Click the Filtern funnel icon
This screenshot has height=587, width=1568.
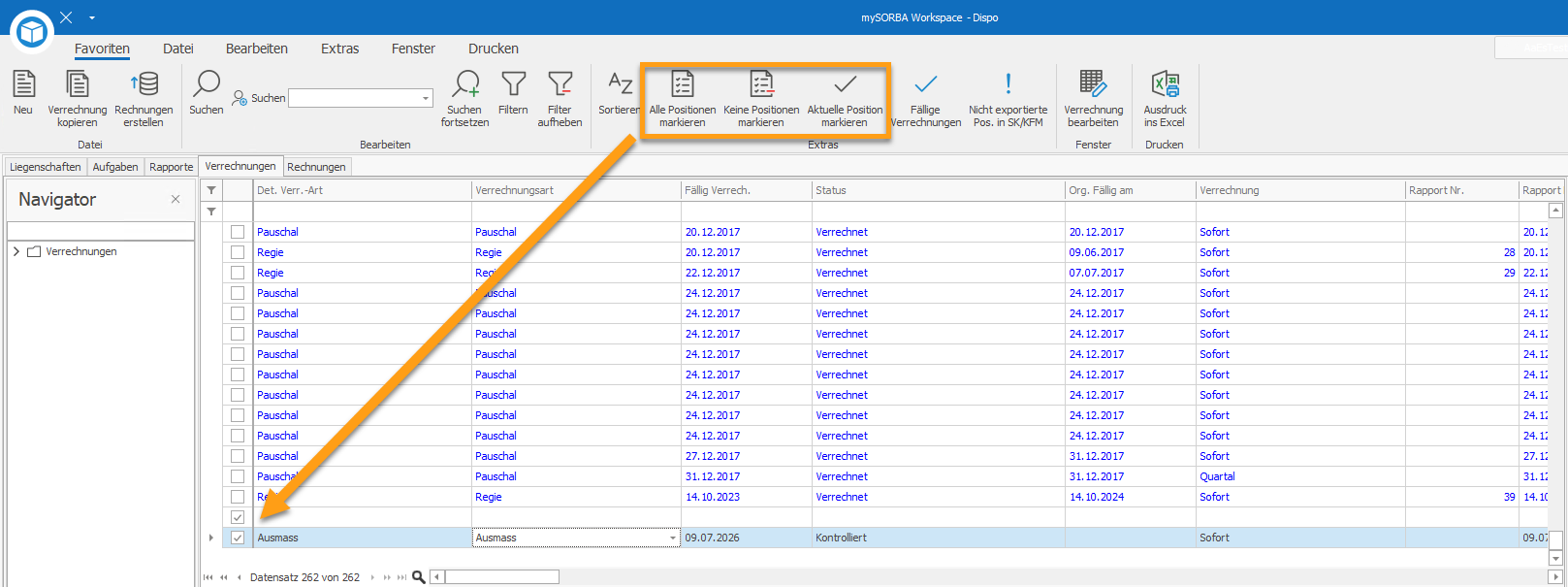tap(513, 83)
